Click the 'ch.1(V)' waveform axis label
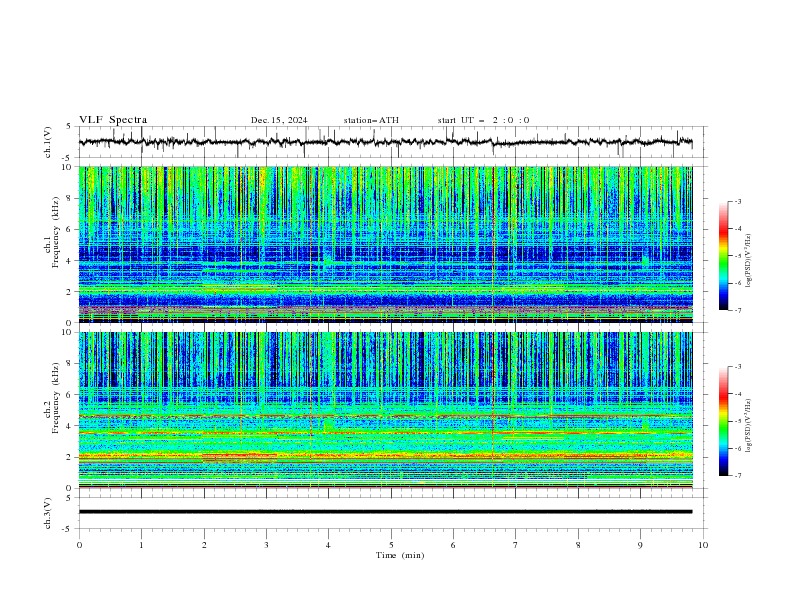 pyautogui.click(x=48, y=142)
